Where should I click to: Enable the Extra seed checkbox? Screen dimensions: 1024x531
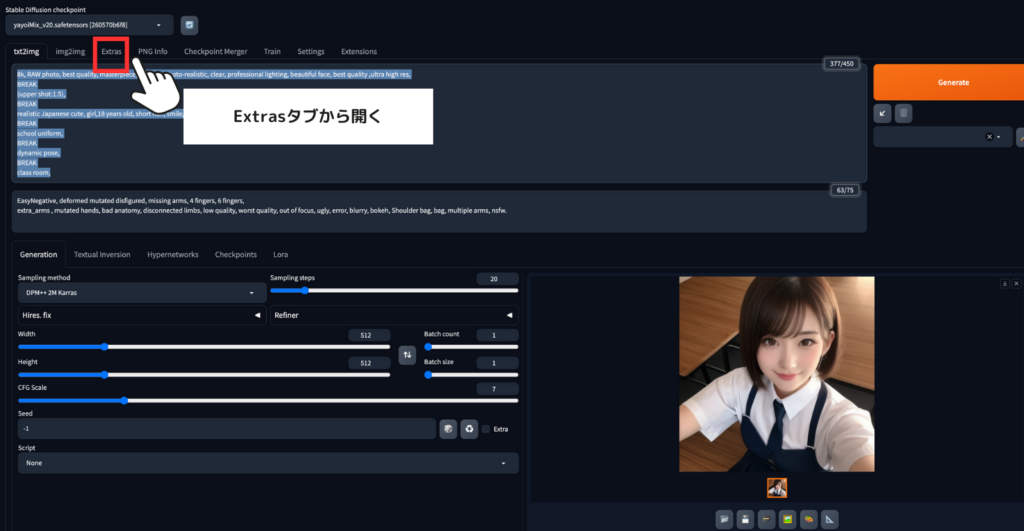486,429
